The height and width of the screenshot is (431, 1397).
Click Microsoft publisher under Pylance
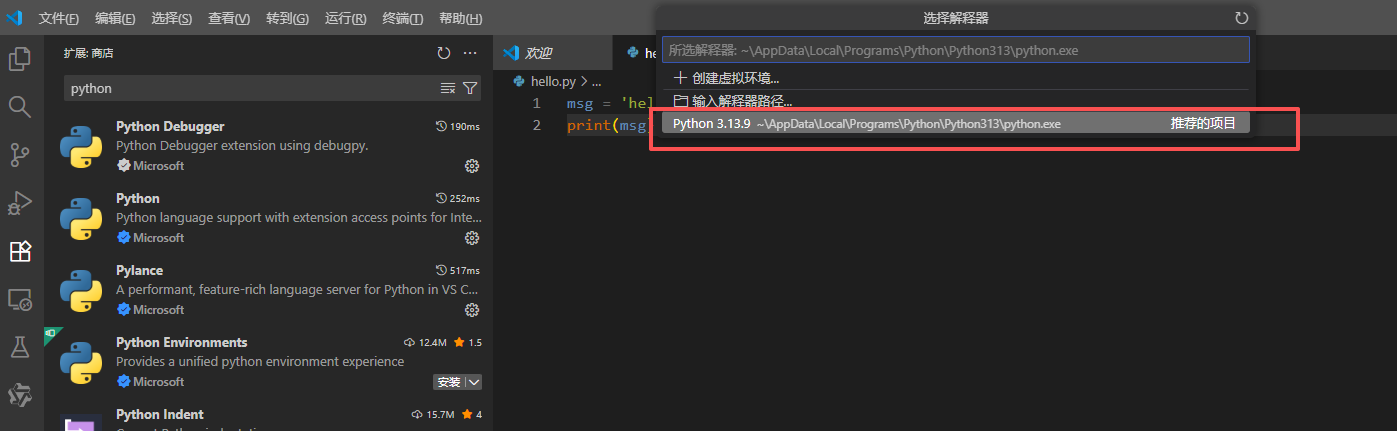tap(158, 309)
